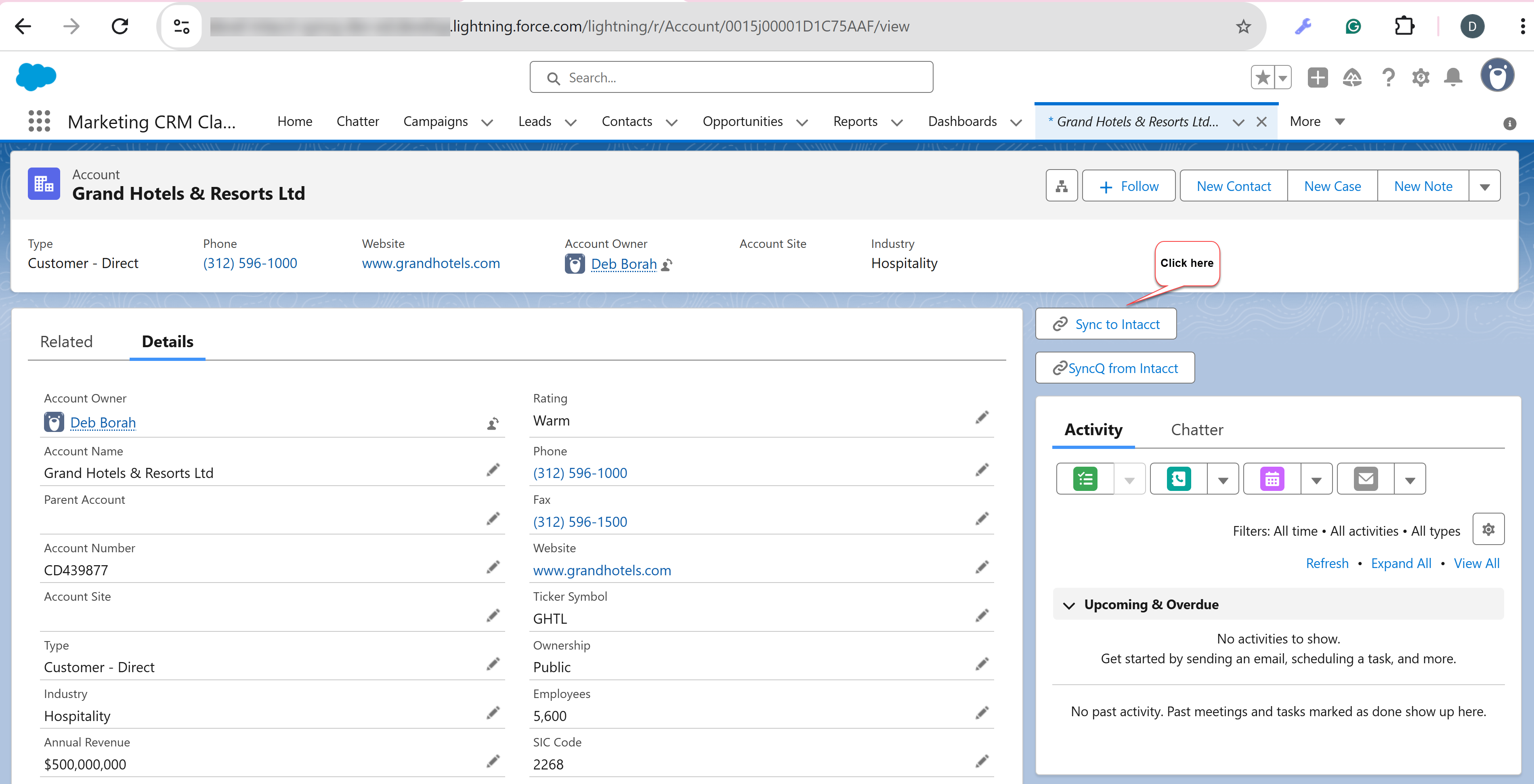1534x784 pixels.
Task: Click inside the global Search box
Action: tap(731, 78)
